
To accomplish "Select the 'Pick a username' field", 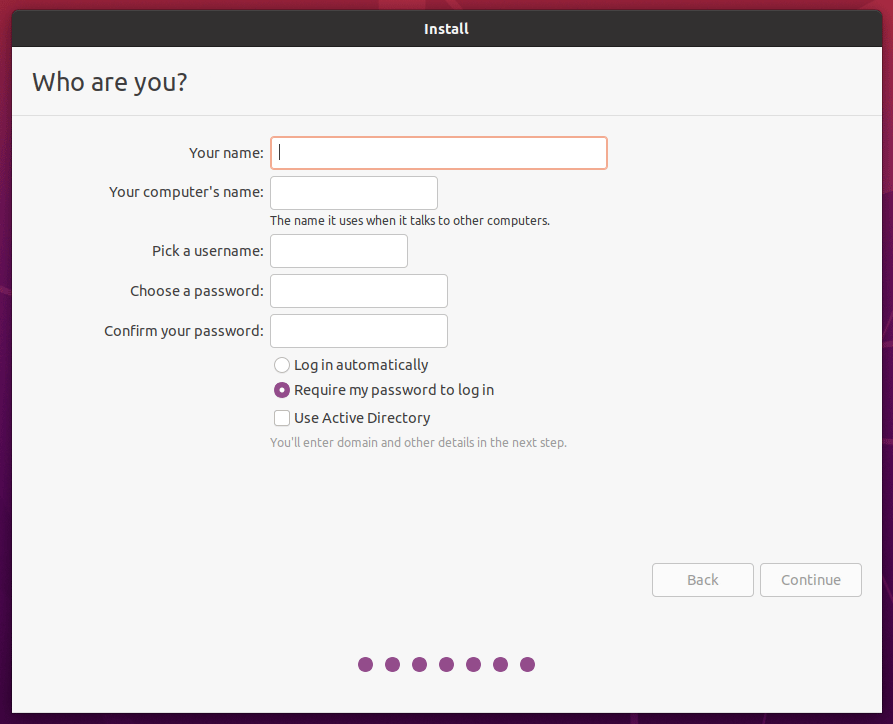I will [339, 251].
